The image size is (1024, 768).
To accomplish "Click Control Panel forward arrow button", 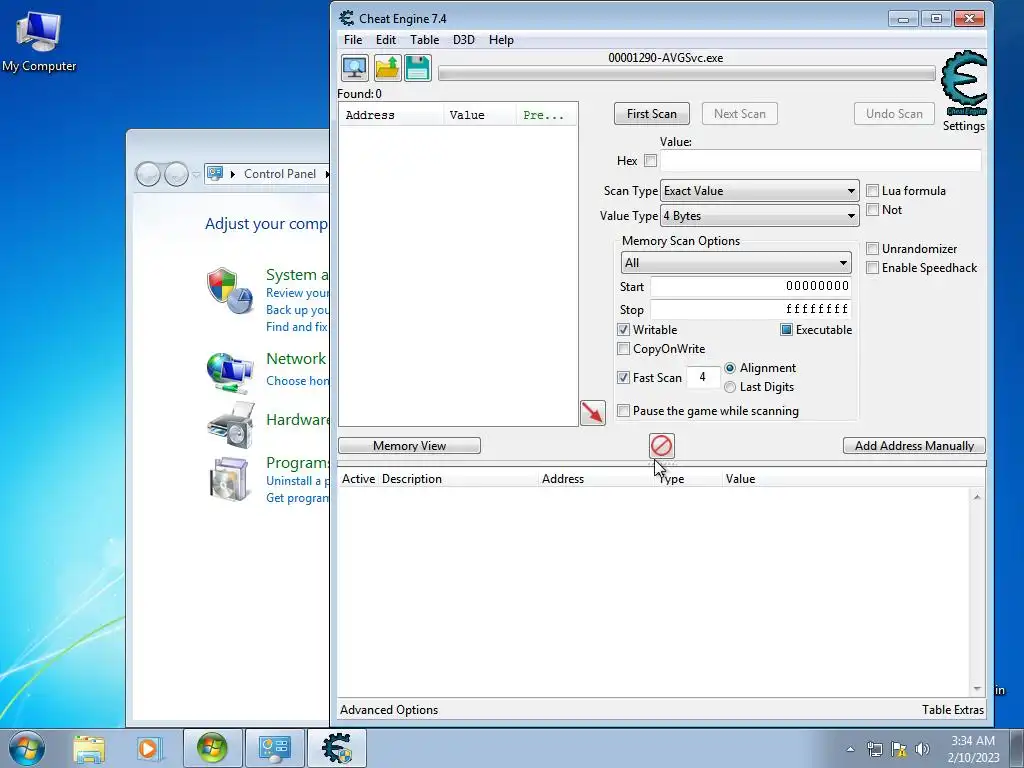I will point(176,174).
